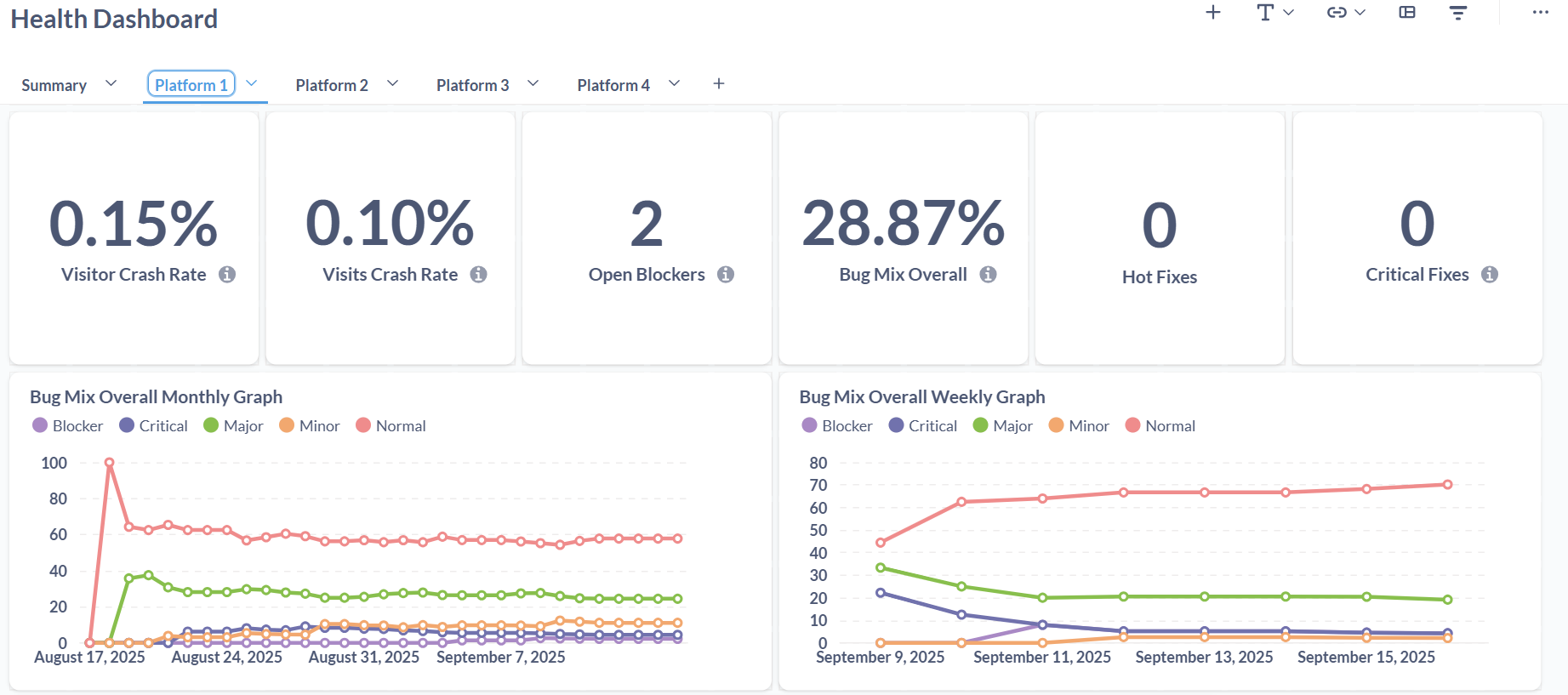This screenshot has width=1568, height=695.
Task: Switch to the Platform 2 tab
Action: pos(332,85)
